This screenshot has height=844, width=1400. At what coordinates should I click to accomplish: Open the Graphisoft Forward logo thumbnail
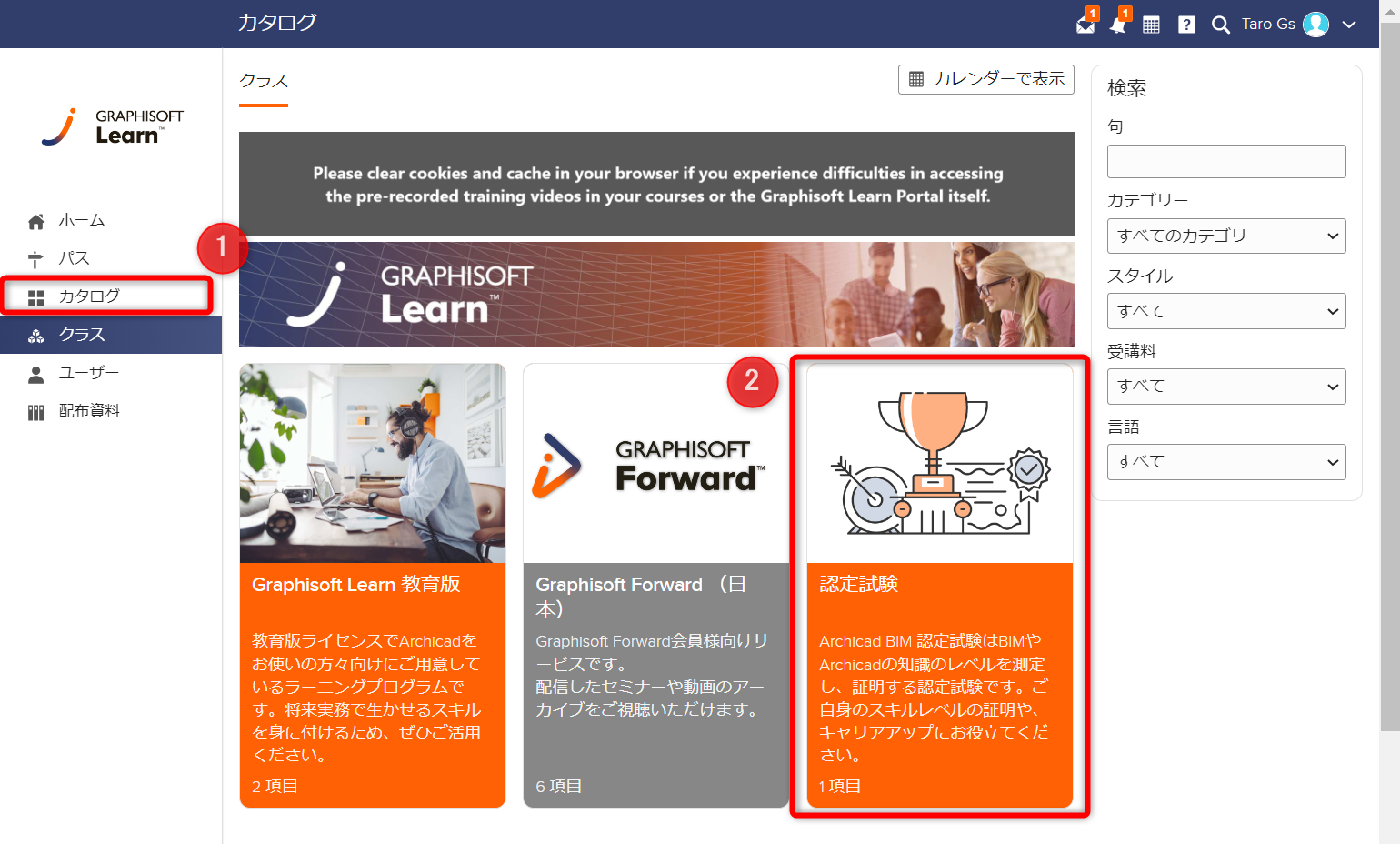655,463
